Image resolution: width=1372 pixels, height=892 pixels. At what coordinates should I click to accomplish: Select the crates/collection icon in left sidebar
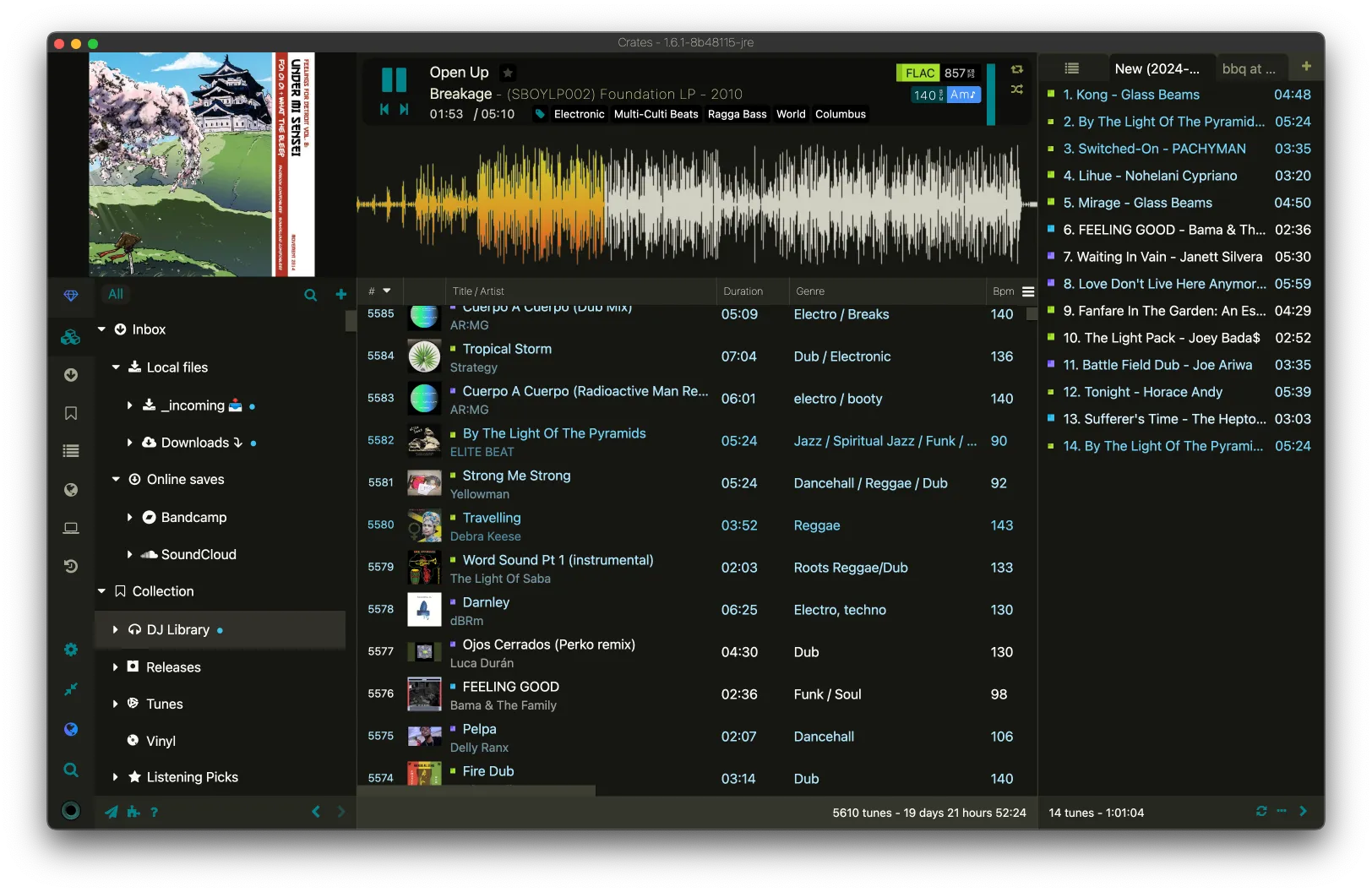71,335
